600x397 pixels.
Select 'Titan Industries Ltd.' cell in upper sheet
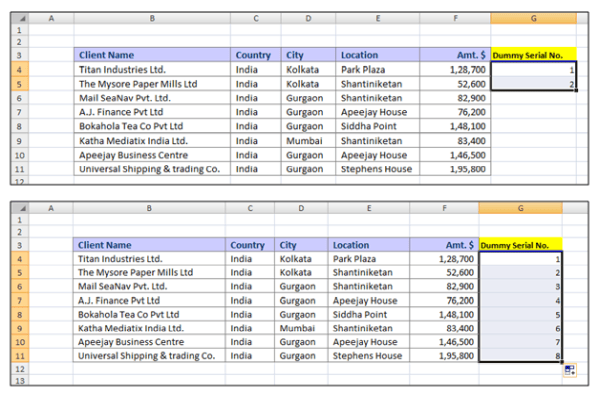tap(152, 70)
